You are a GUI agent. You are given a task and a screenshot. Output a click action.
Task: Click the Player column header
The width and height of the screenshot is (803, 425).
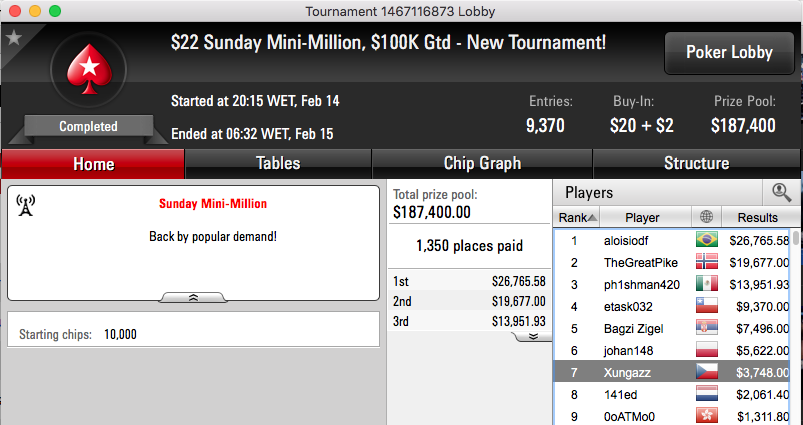[642, 217]
